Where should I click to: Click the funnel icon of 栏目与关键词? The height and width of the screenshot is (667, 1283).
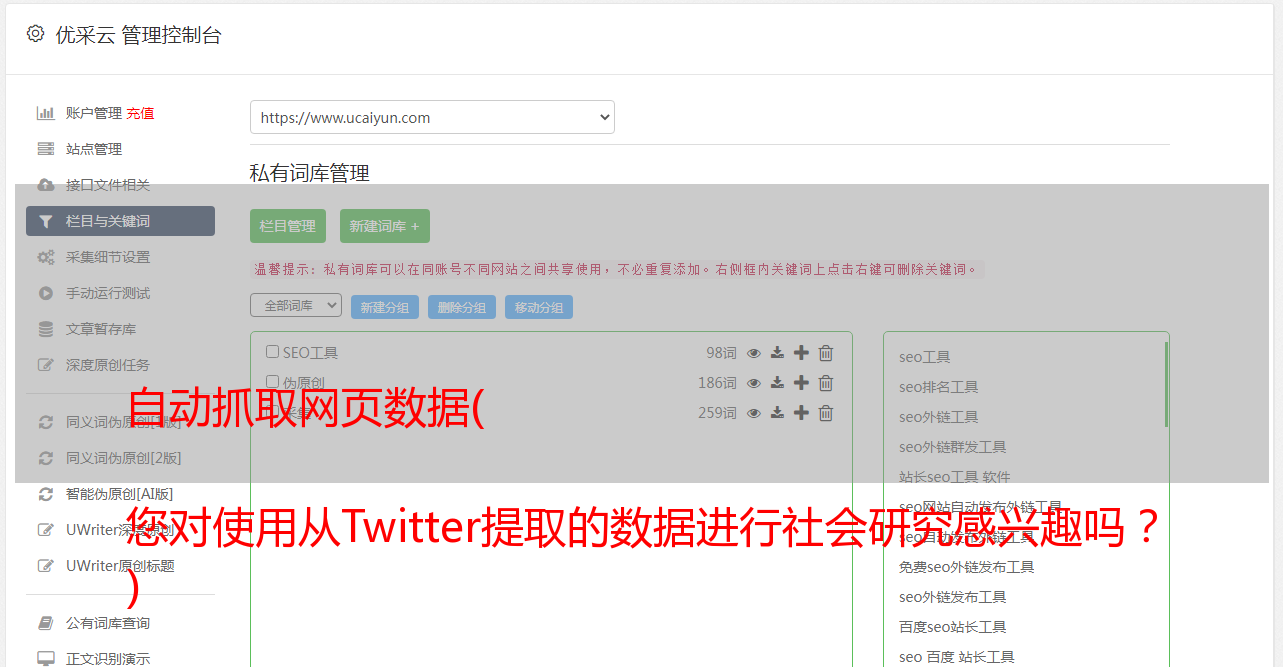[x=46, y=221]
